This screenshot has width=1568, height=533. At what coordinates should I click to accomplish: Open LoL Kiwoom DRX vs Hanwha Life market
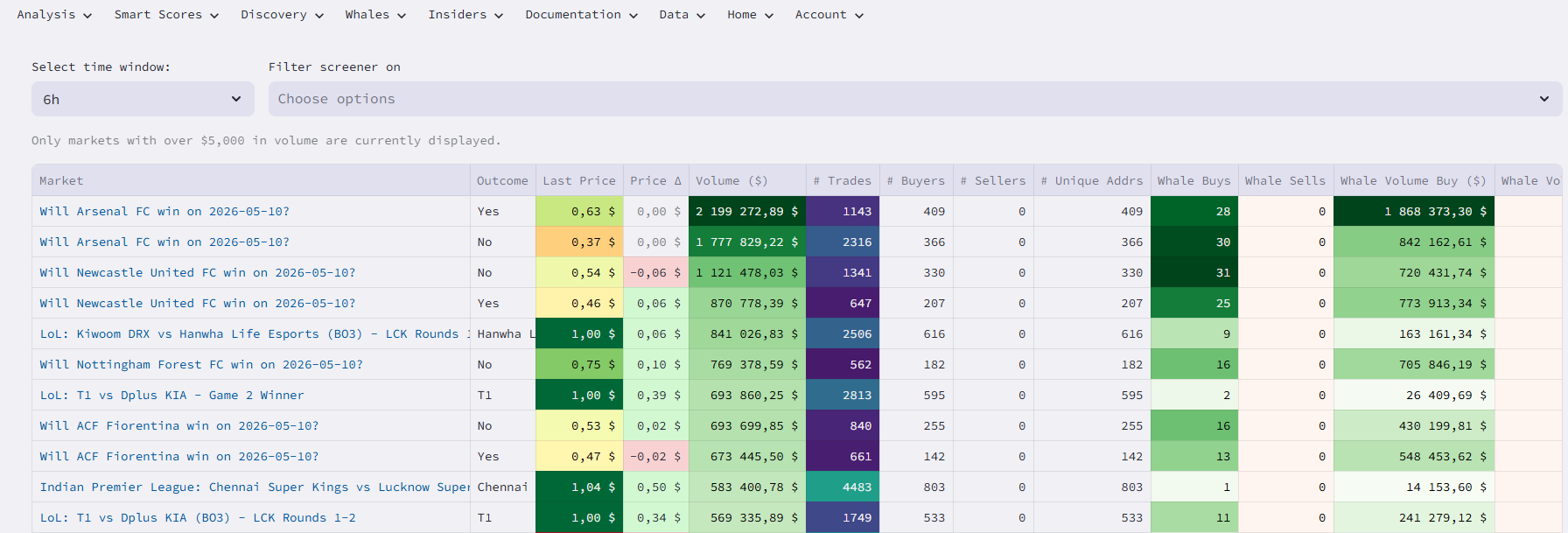(255, 334)
